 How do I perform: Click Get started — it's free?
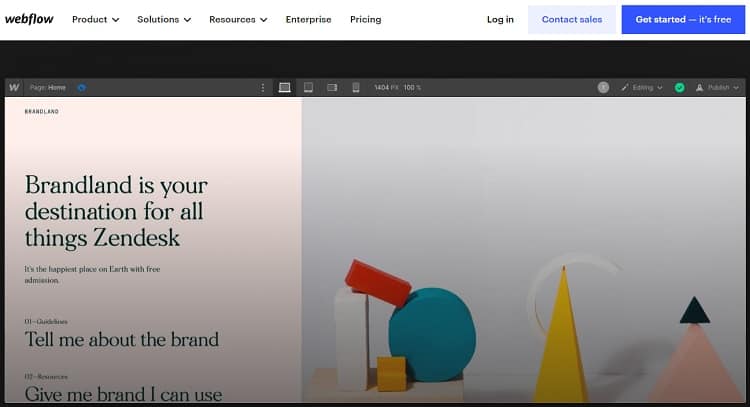(x=683, y=20)
